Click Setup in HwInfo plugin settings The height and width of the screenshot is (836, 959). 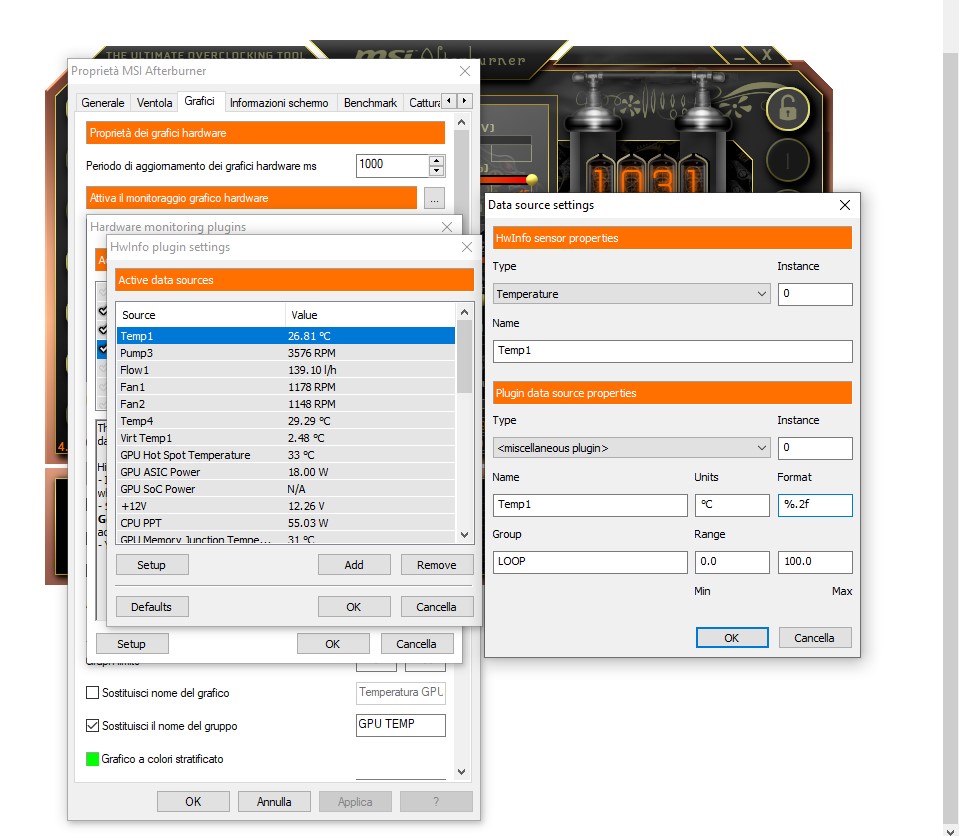[152, 565]
